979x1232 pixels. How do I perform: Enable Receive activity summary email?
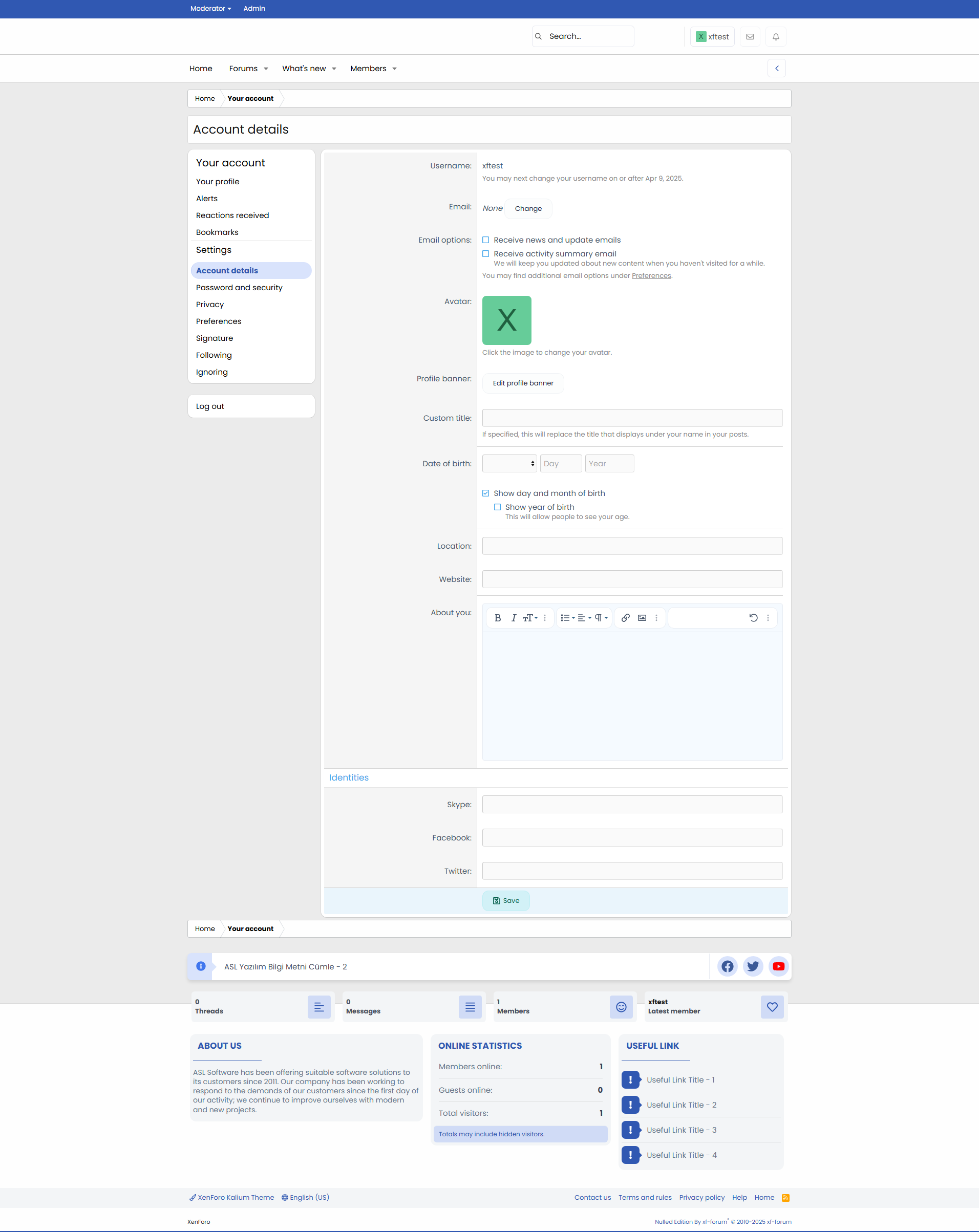486,254
